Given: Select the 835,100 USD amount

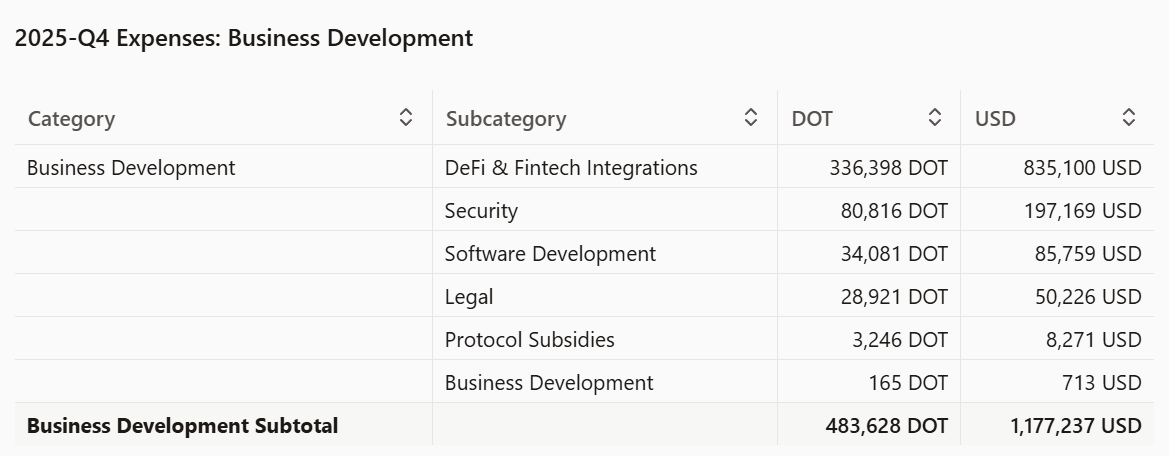Looking at the screenshot, I should point(1082,168).
